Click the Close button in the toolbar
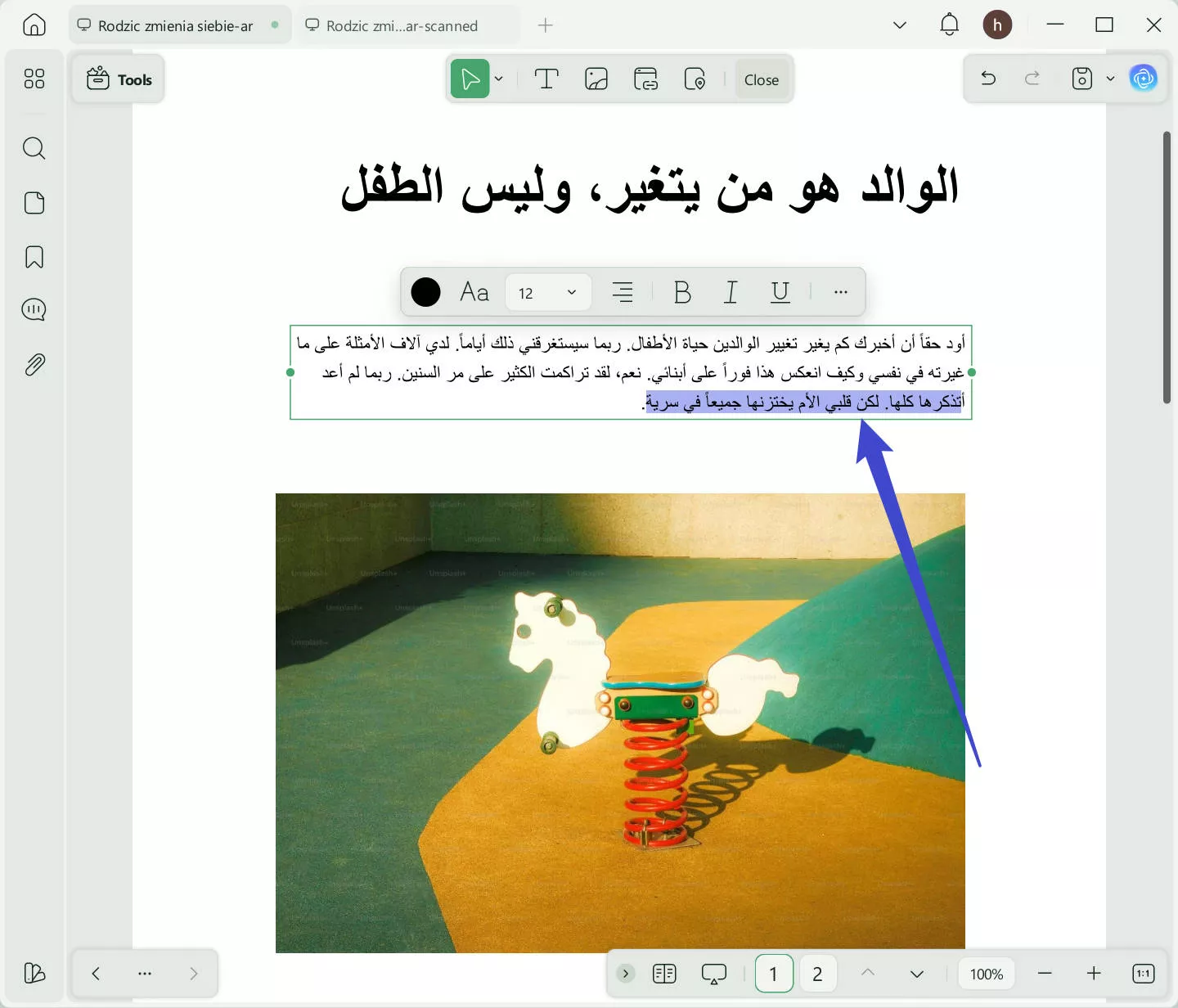1178x1008 pixels. click(x=761, y=79)
